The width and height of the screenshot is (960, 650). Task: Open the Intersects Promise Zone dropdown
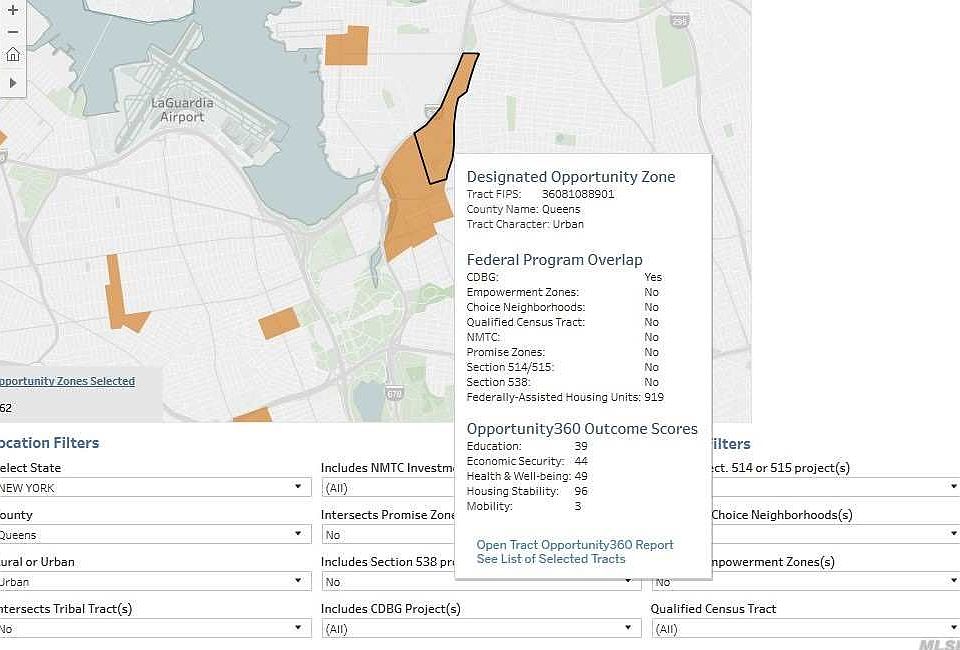[389, 535]
